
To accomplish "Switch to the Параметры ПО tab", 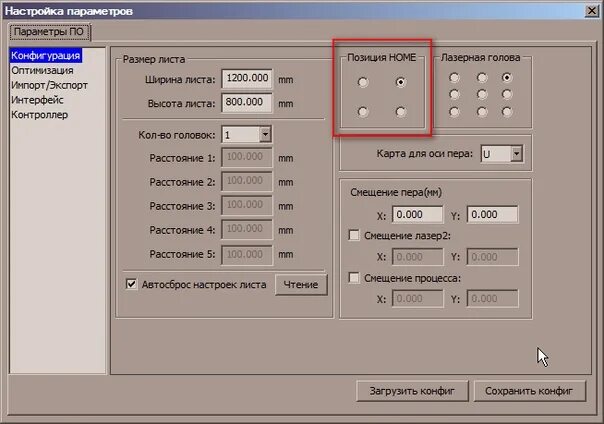I will [49, 32].
